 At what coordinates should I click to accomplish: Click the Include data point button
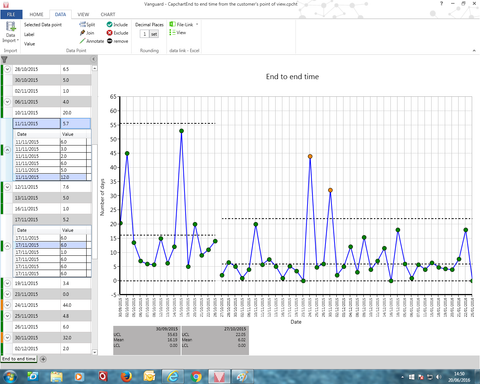tap(117, 24)
